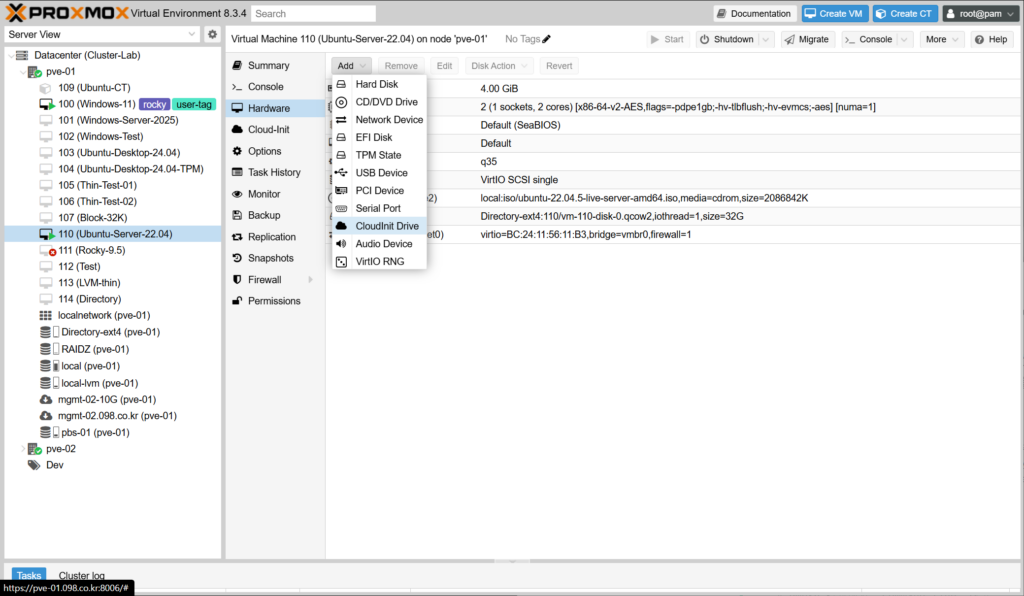Screen dimensions: 1024x596
Task: Open the Documentation button
Action: [x=754, y=13]
